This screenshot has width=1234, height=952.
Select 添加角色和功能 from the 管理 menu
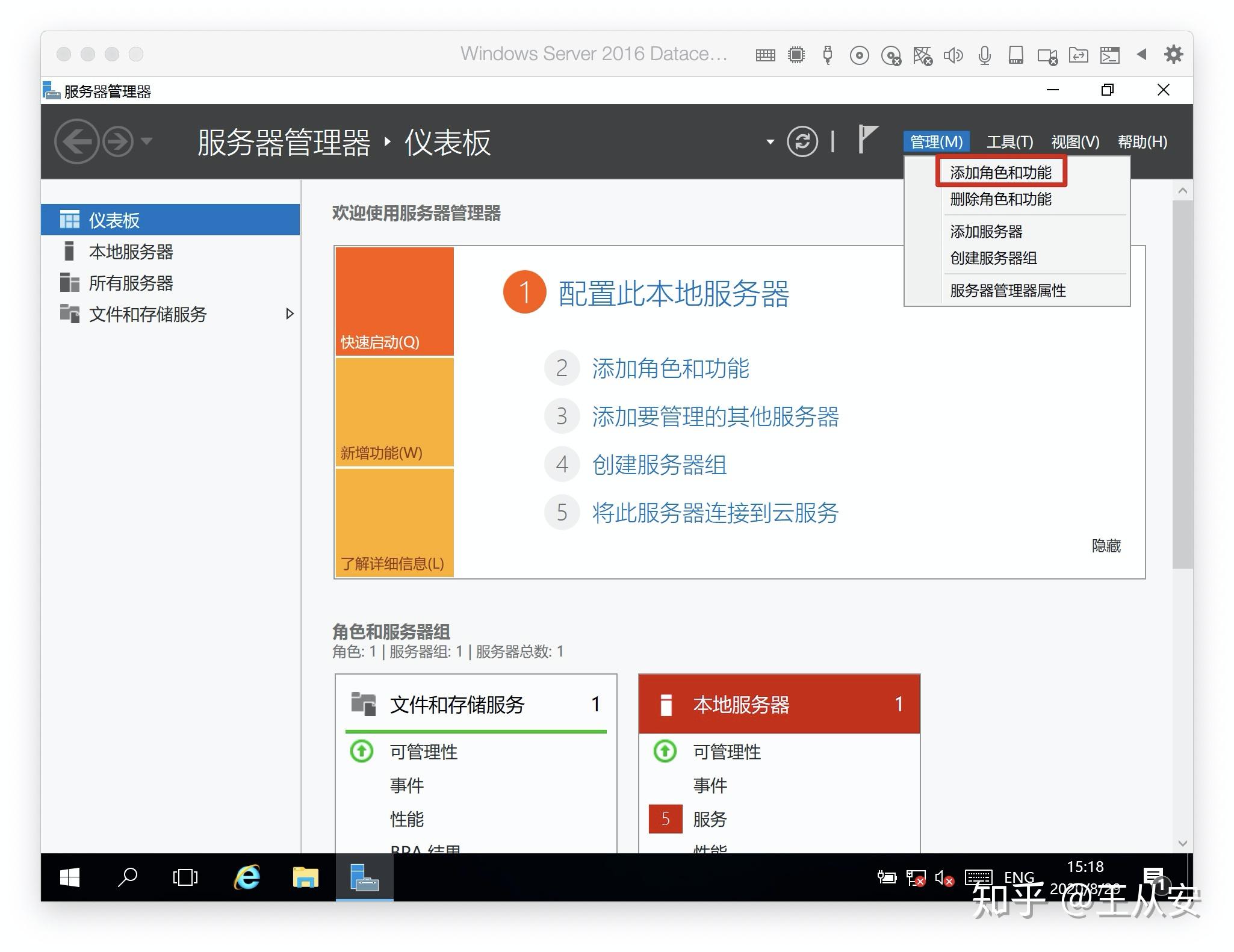click(1000, 172)
